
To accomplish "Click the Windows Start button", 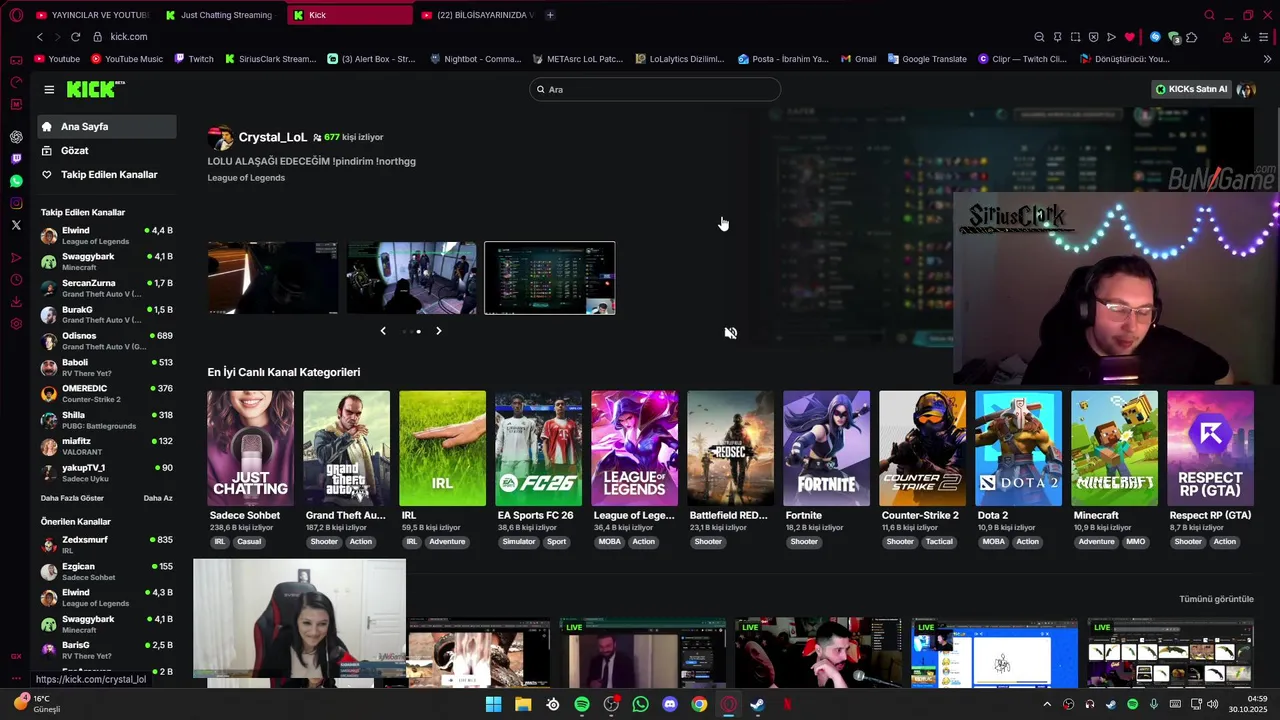I will pos(493,704).
